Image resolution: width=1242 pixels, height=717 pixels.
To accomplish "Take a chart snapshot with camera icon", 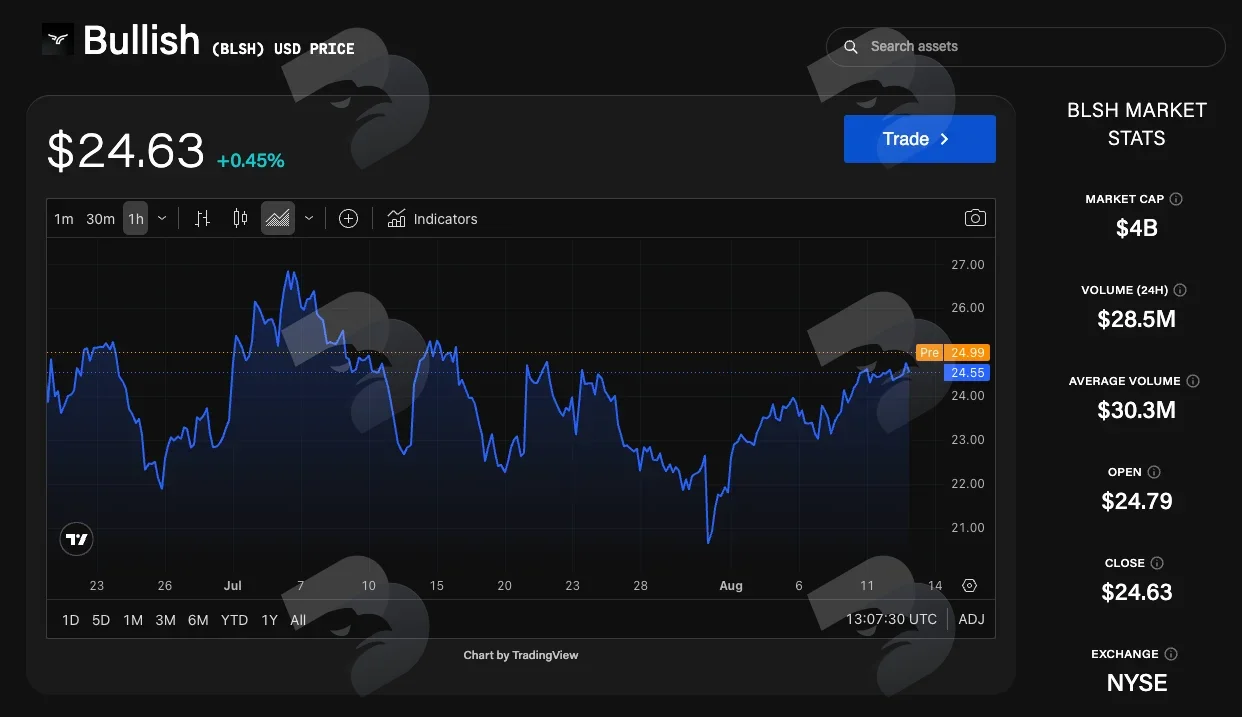I will (x=975, y=218).
